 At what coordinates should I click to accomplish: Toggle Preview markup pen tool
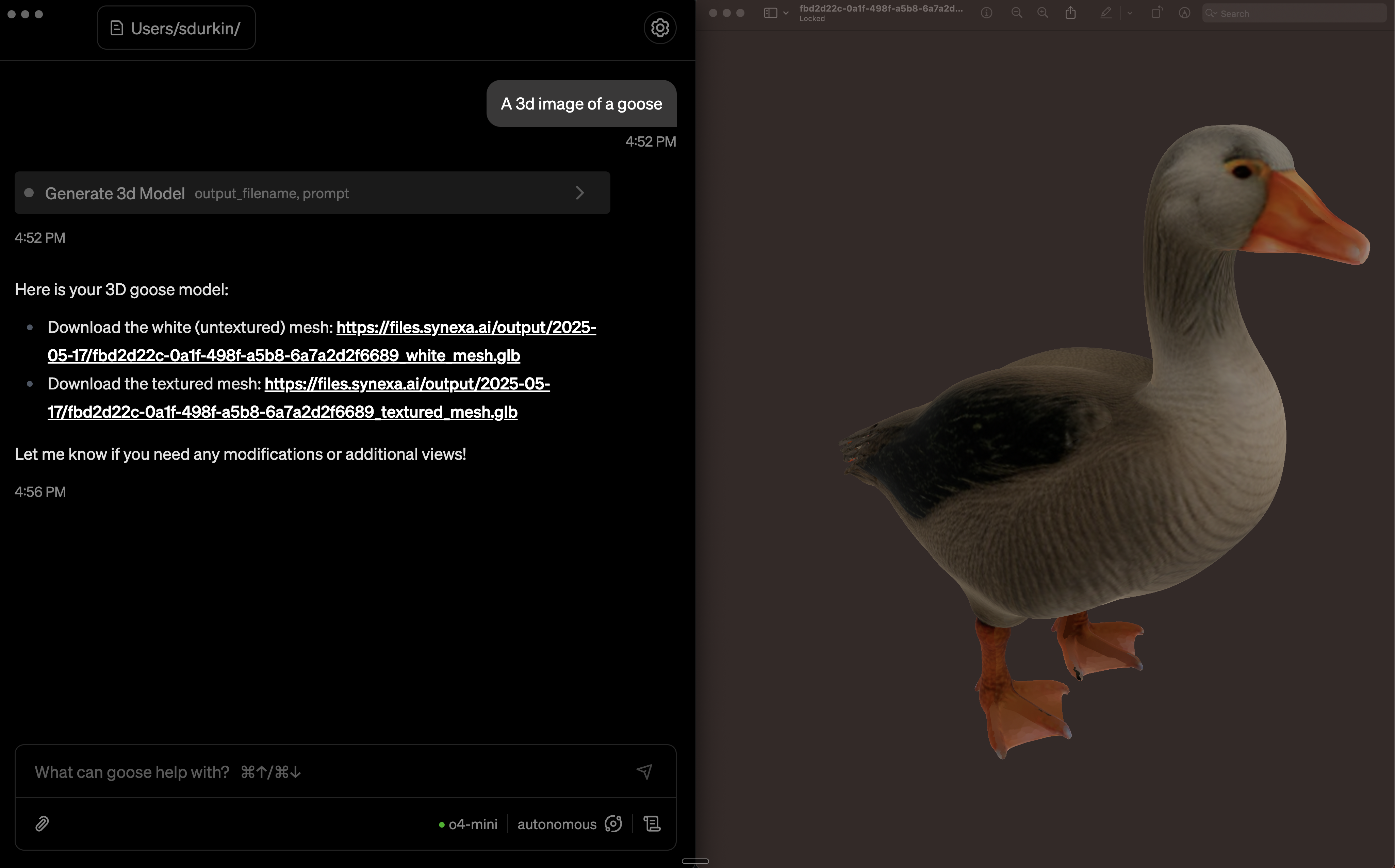click(x=1105, y=13)
